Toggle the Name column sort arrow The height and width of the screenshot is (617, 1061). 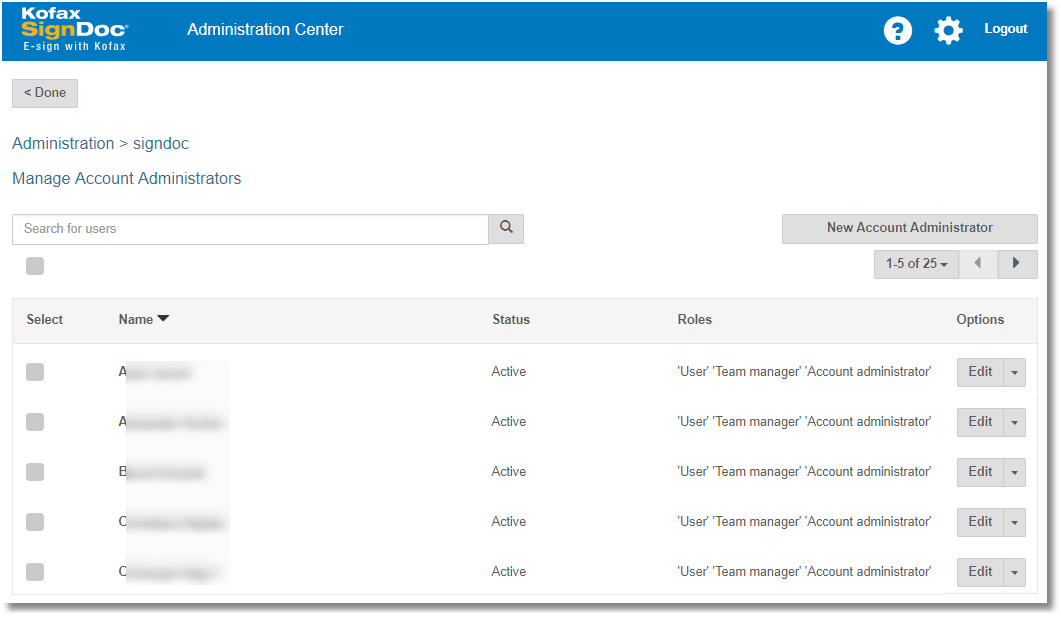point(163,319)
